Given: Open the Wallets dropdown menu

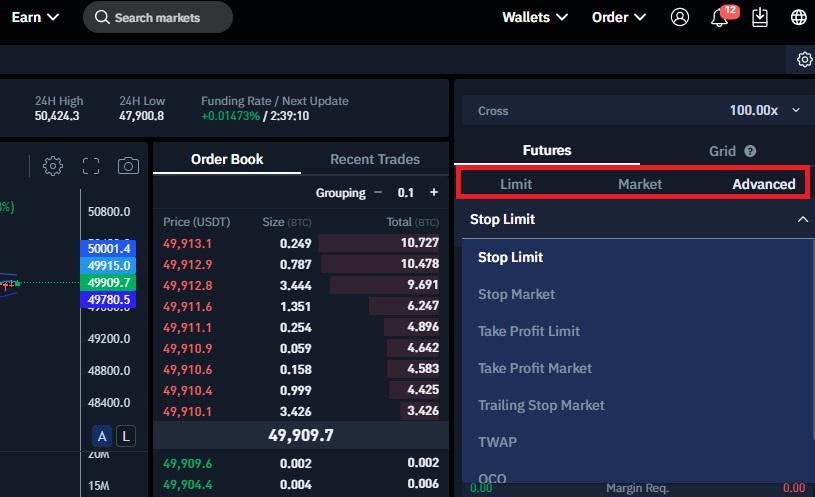Looking at the screenshot, I should 534,17.
